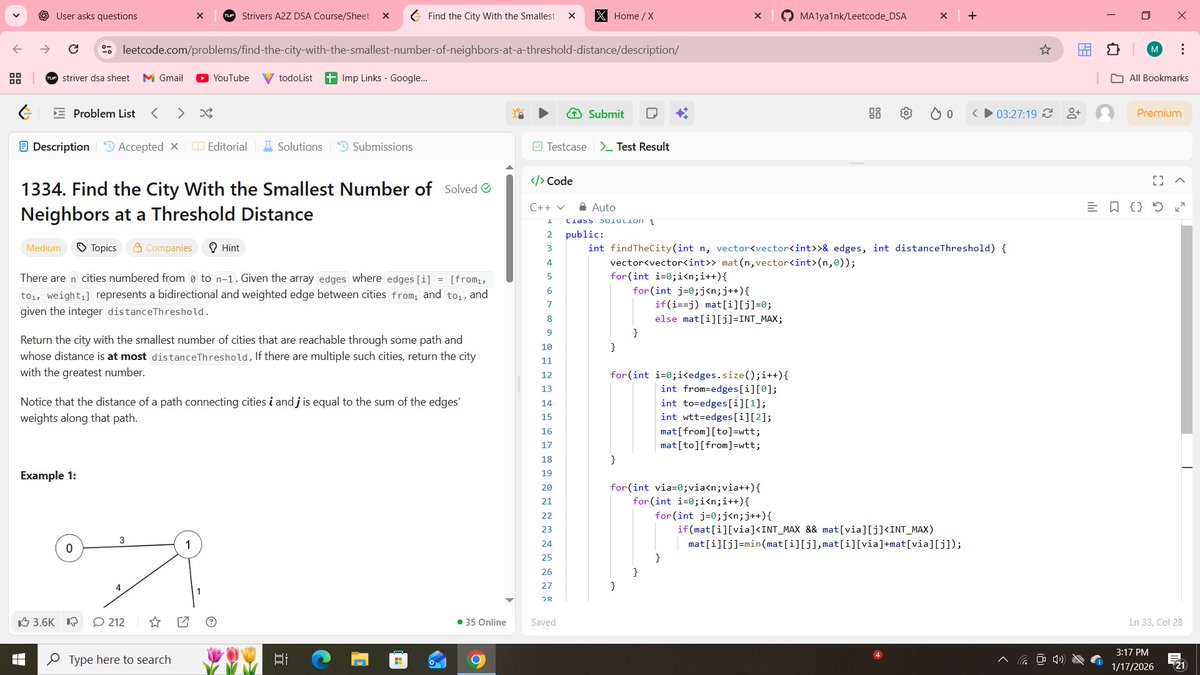This screenshot has height=675, width=1200.
Task: Click the debug icon beside Run
Action: click(x=518, y=113)
